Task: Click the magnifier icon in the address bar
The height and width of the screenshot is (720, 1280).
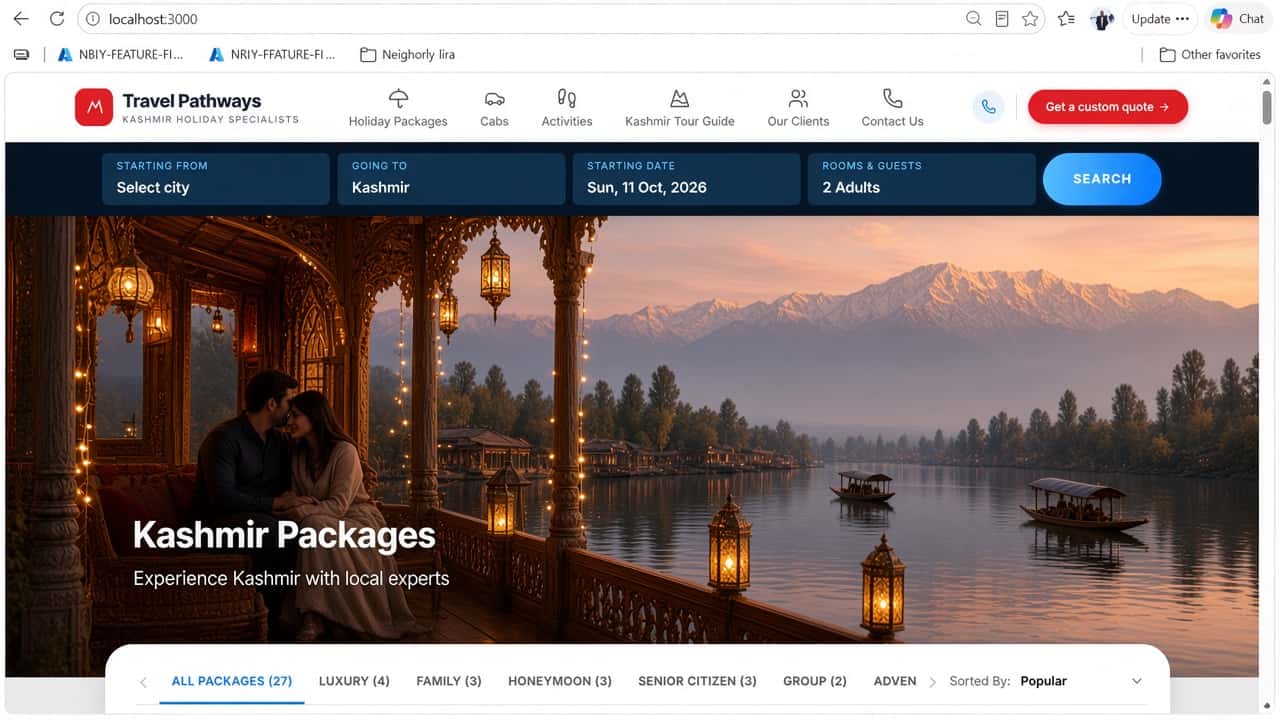Action: (973, 19)
